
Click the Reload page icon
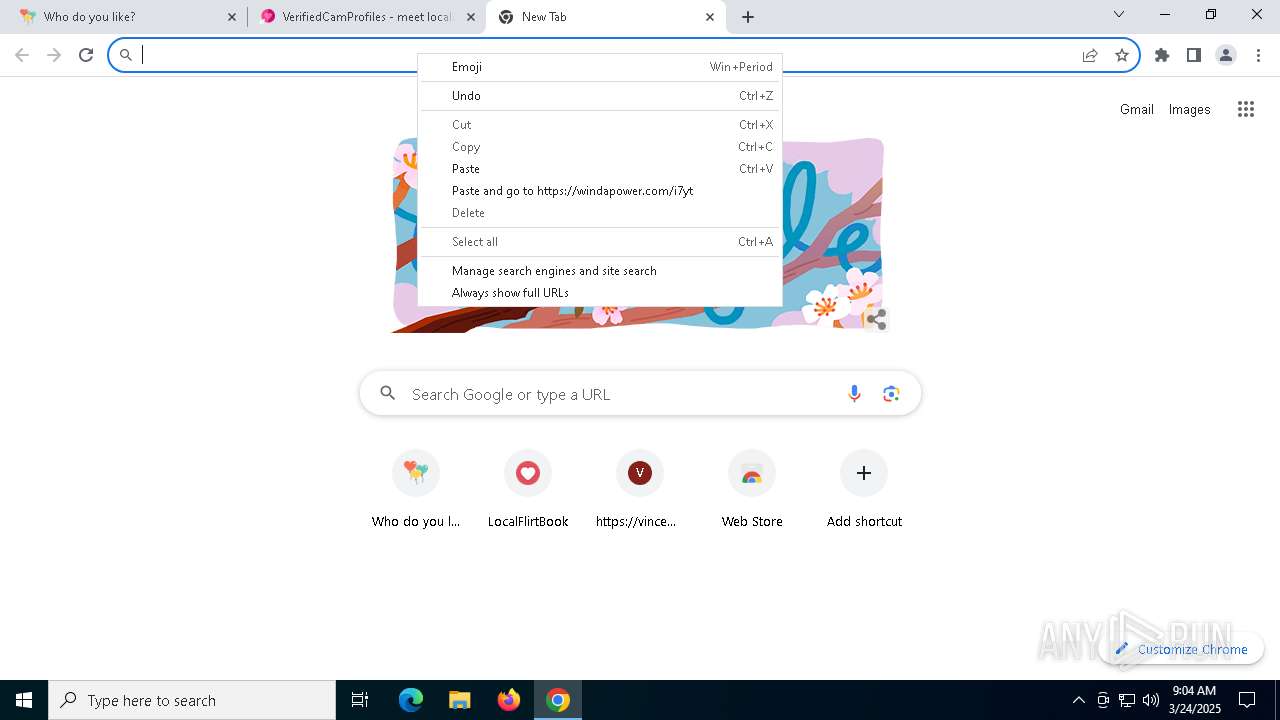(x=86, y=55)
